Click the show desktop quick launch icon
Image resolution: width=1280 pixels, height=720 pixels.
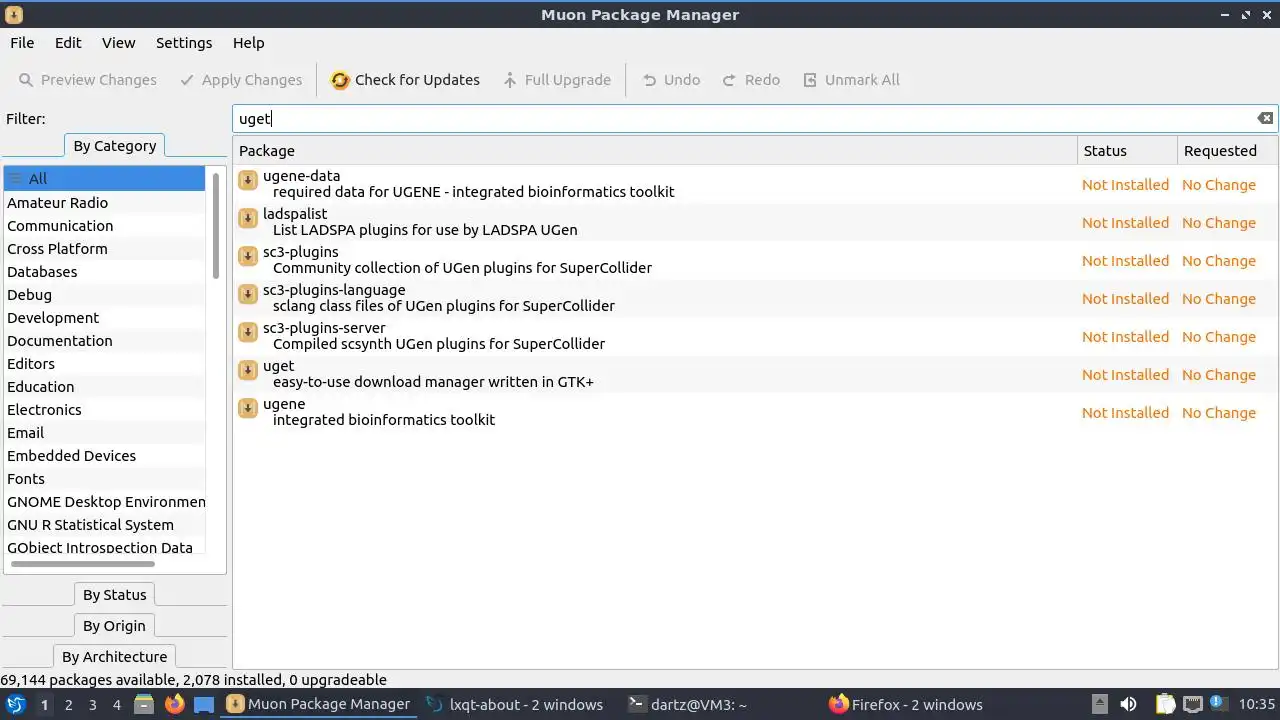[x=204, y=705]
